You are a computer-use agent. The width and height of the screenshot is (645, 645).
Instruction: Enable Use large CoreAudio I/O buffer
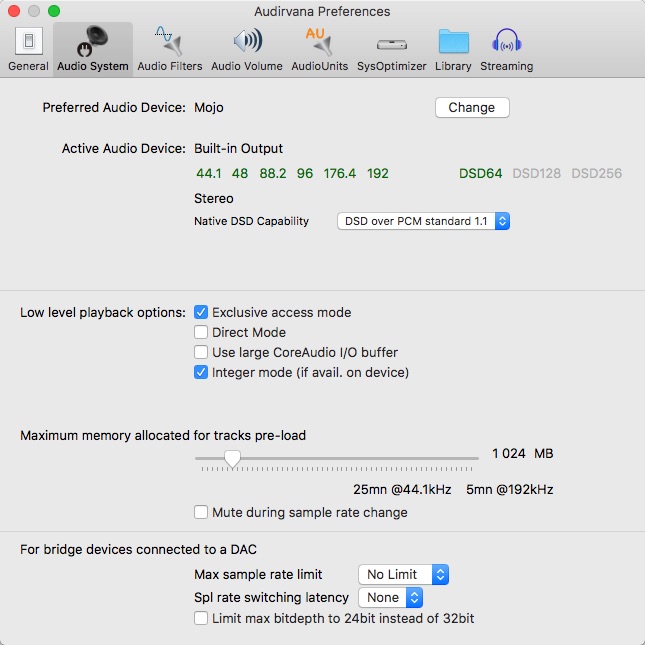pos(201,352)
